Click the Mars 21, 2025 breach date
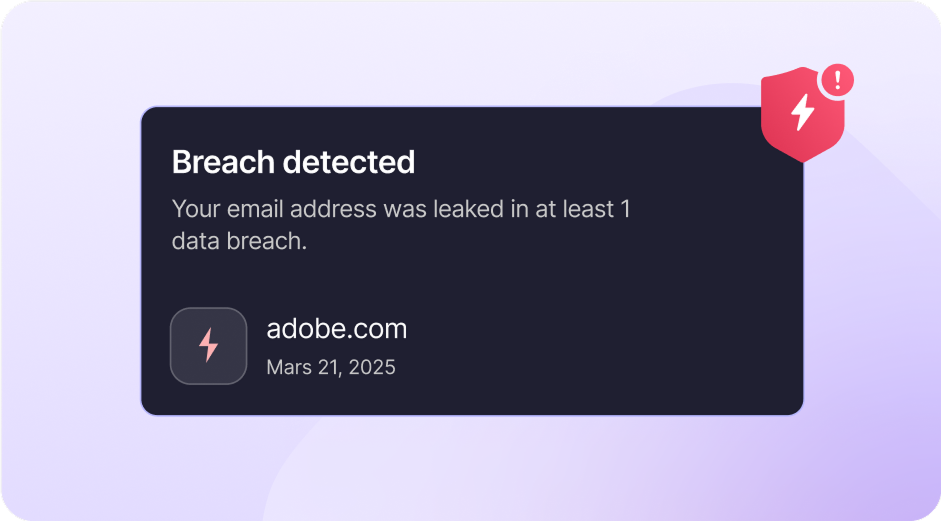The height and width of the screenshot is (521, 941). point(330,367)
